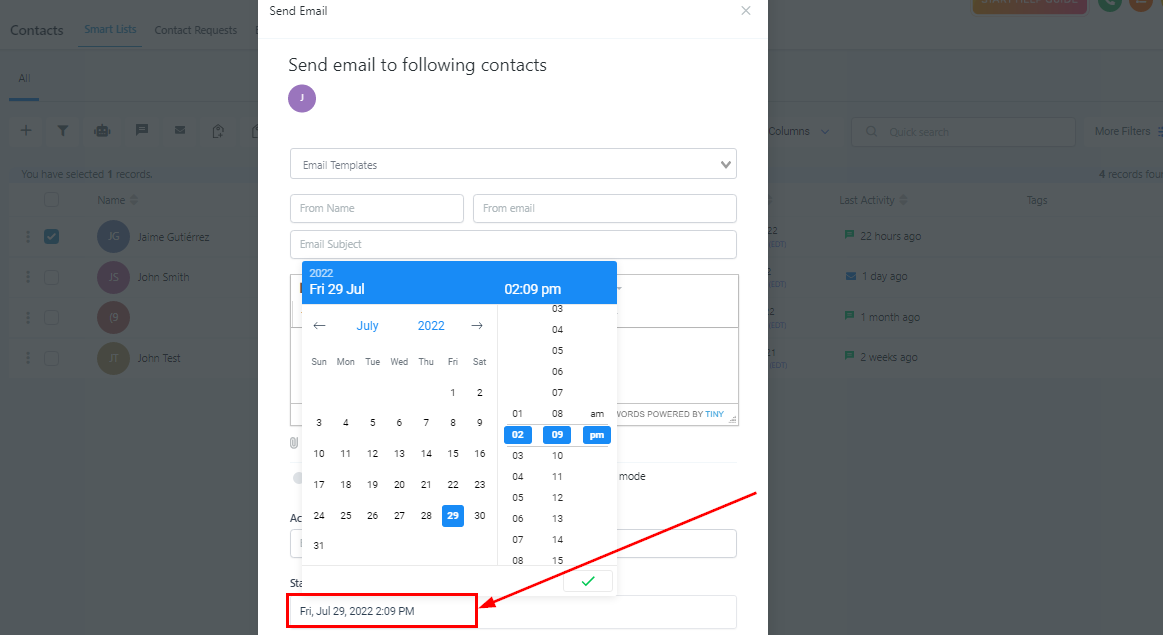
Task: Close the Send Email dialog
Action: coord(746,11)
